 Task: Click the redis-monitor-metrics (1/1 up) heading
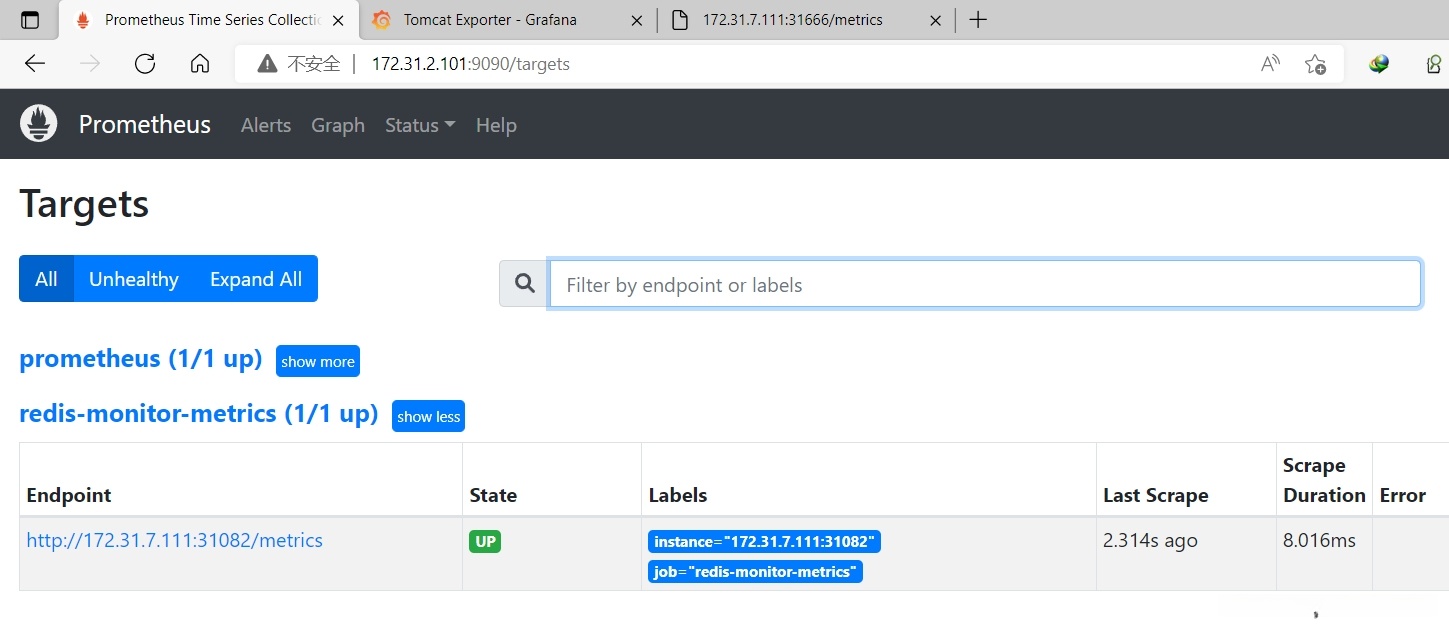pos(199,413)
